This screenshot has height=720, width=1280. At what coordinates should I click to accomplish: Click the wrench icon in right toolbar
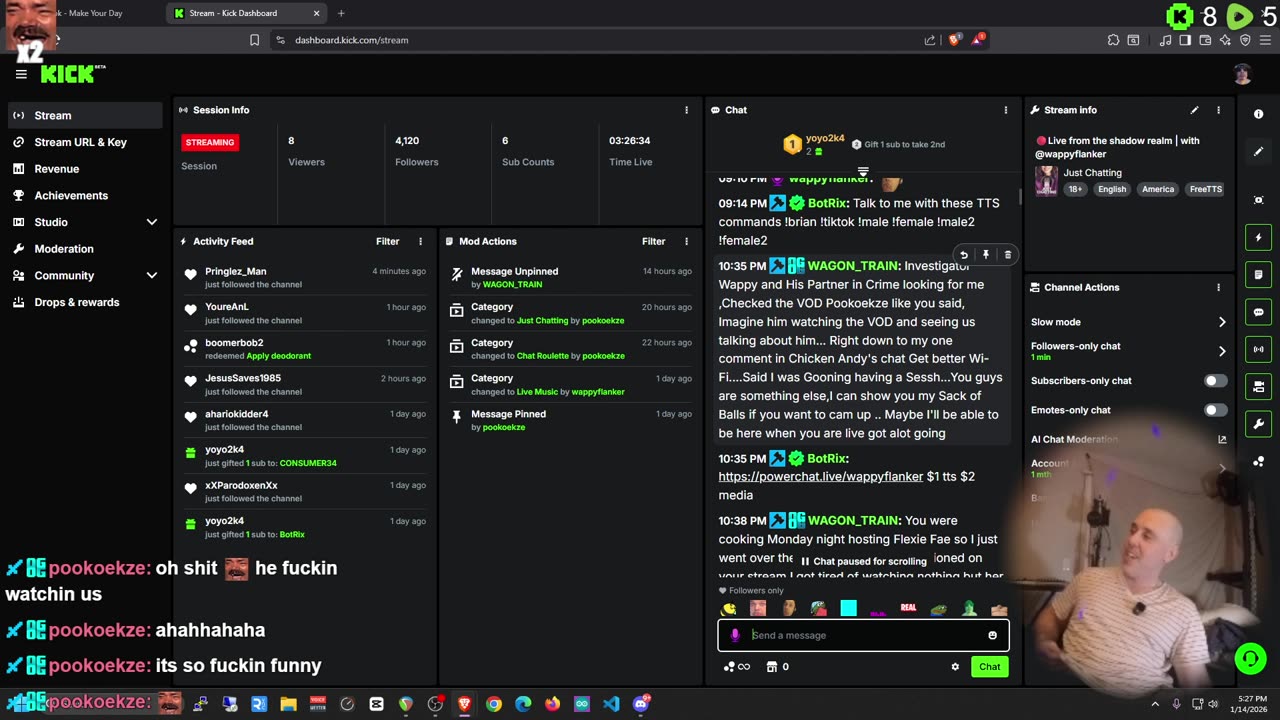coord(1258,424)
